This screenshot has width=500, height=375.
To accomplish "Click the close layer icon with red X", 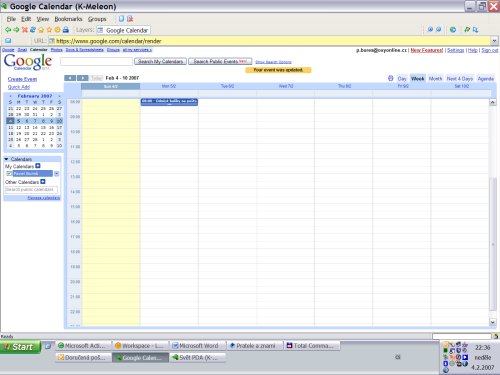I will pos(130,19).
